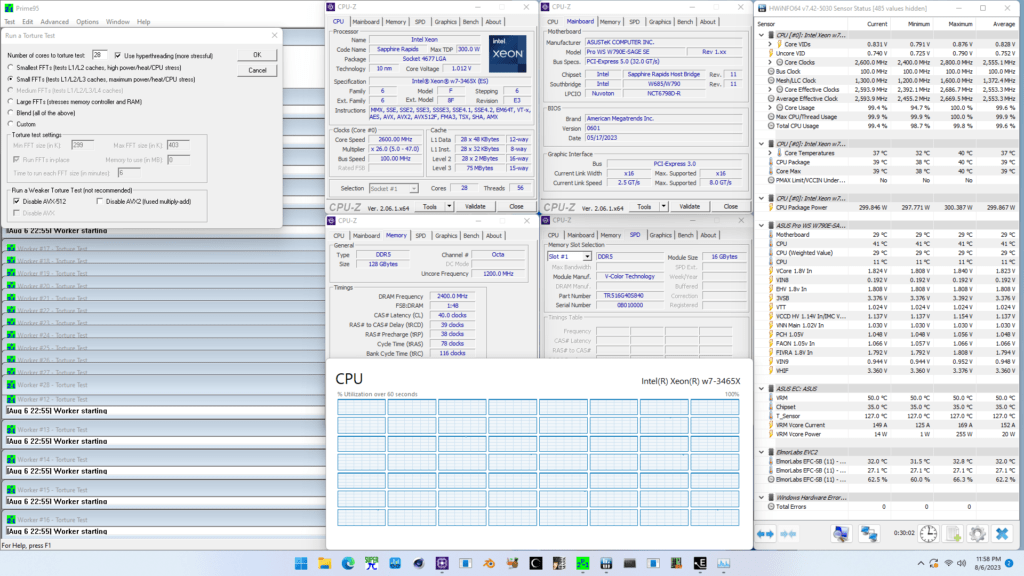Open HWiNFO sensor settings gear icon
Viewport: 1024px width, 576px height.
pos(978,534)
